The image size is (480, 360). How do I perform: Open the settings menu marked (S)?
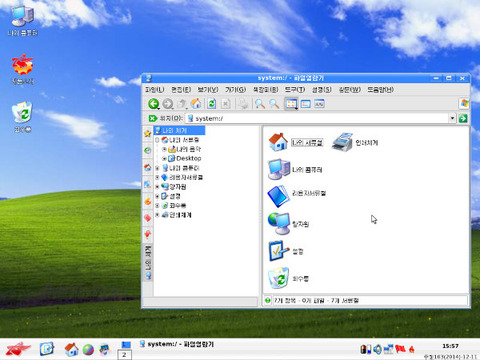coord(322,90)
